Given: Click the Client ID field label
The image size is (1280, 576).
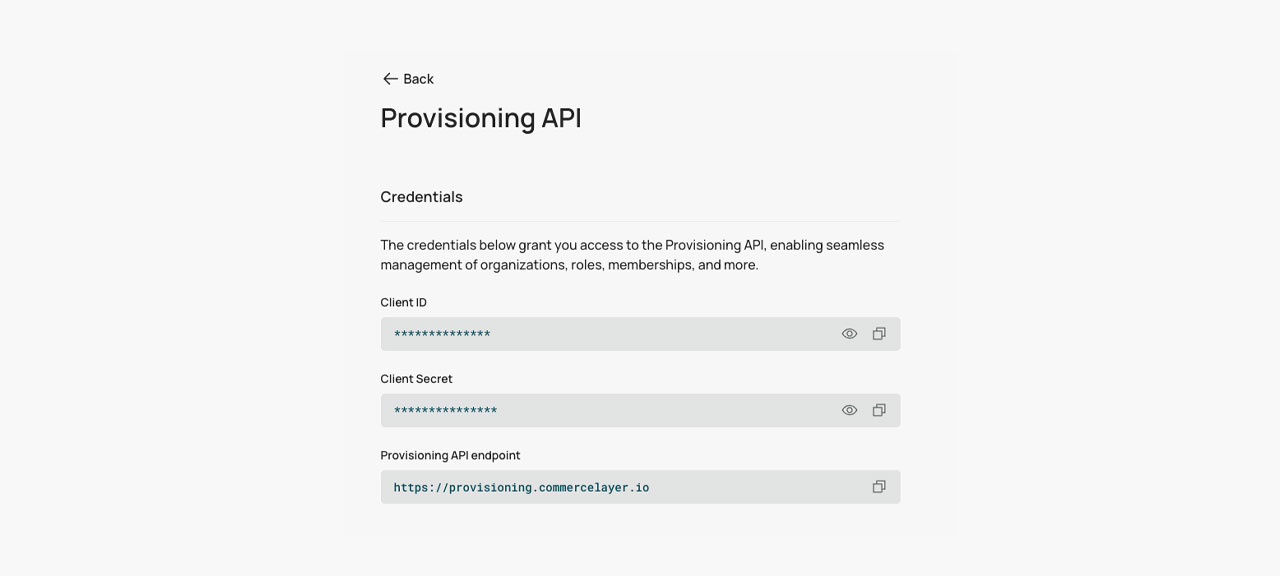Looking at the screenshot, I should [403, 302].
